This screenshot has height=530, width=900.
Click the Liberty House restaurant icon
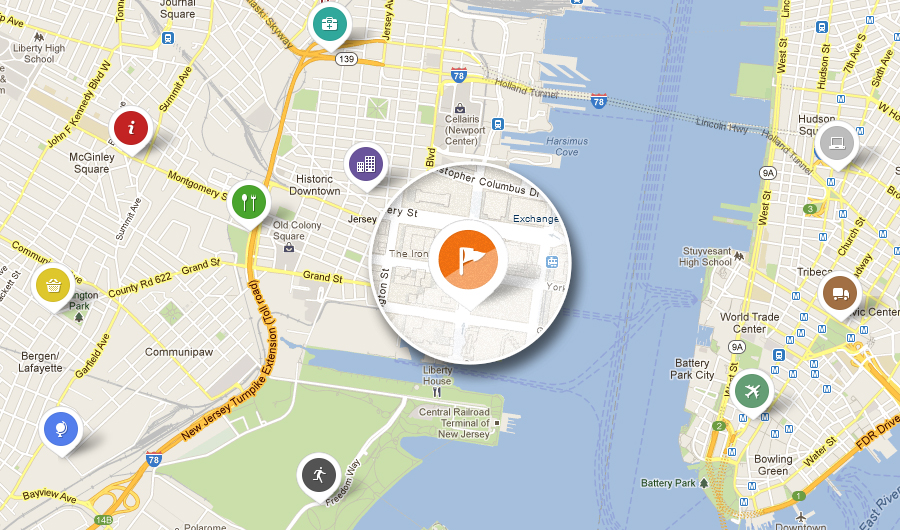click(x=437, y=392)
